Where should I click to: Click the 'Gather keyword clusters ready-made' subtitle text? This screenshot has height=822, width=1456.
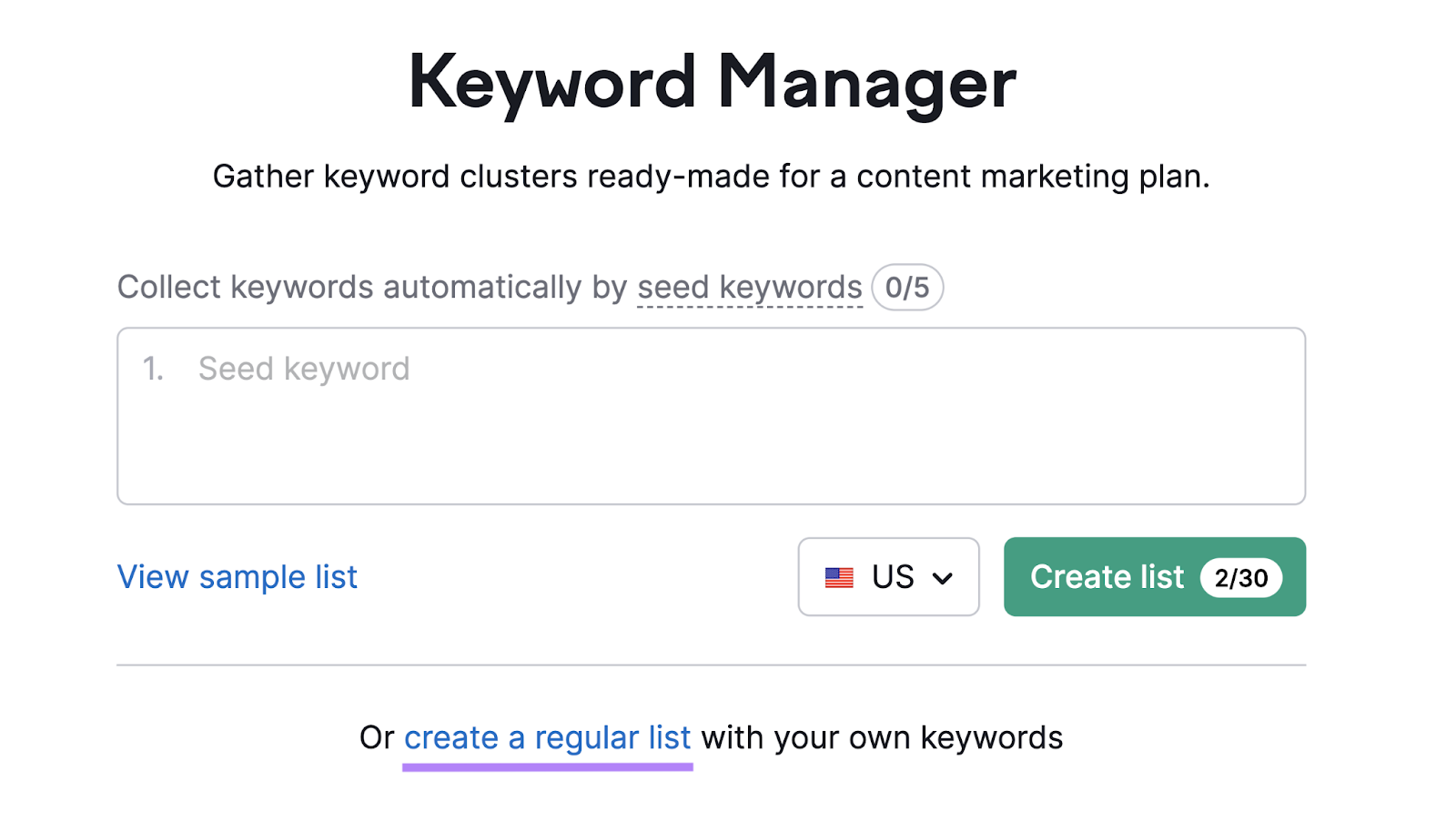point(712,177)
